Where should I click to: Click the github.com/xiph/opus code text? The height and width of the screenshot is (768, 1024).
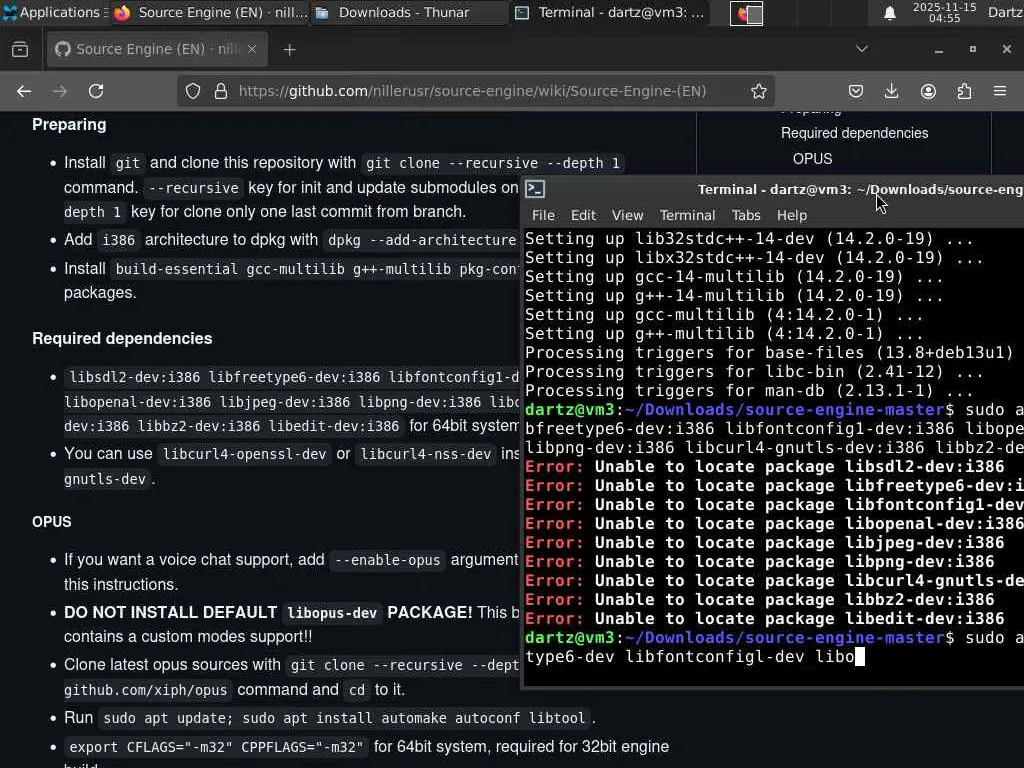146,690
